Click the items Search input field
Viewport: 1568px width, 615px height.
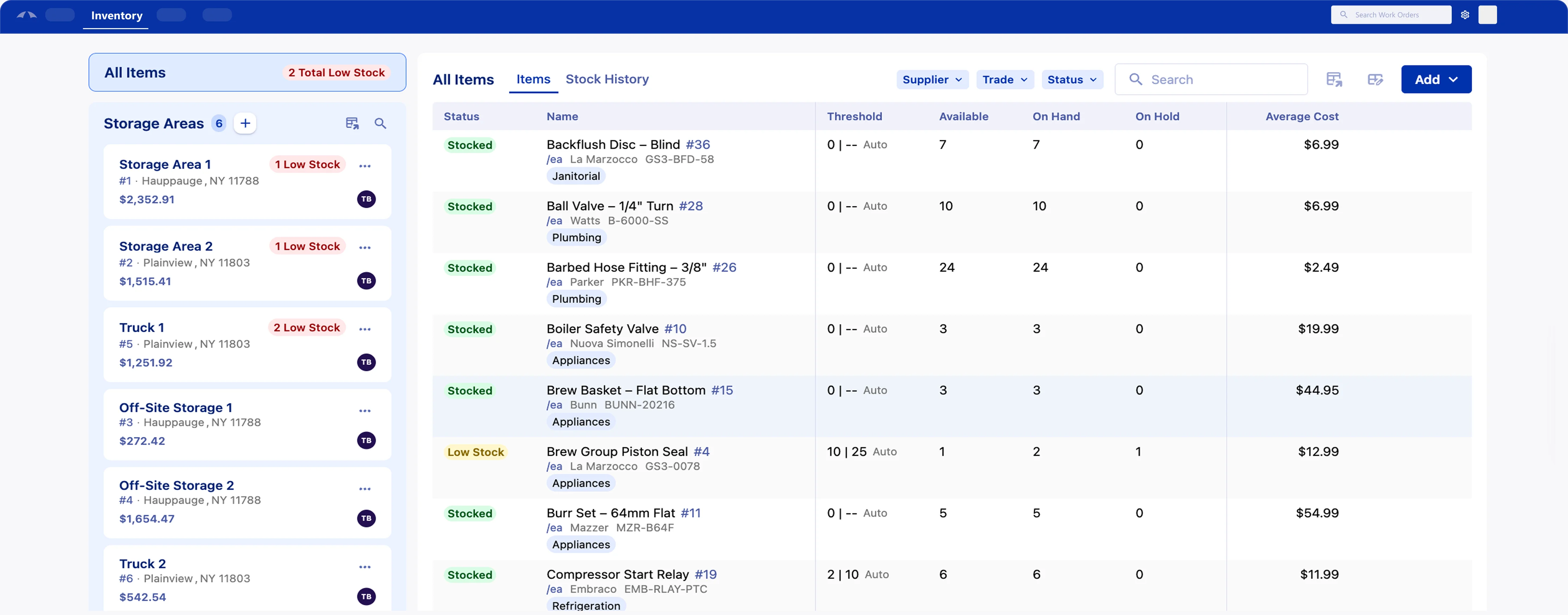coord(1211,80)
